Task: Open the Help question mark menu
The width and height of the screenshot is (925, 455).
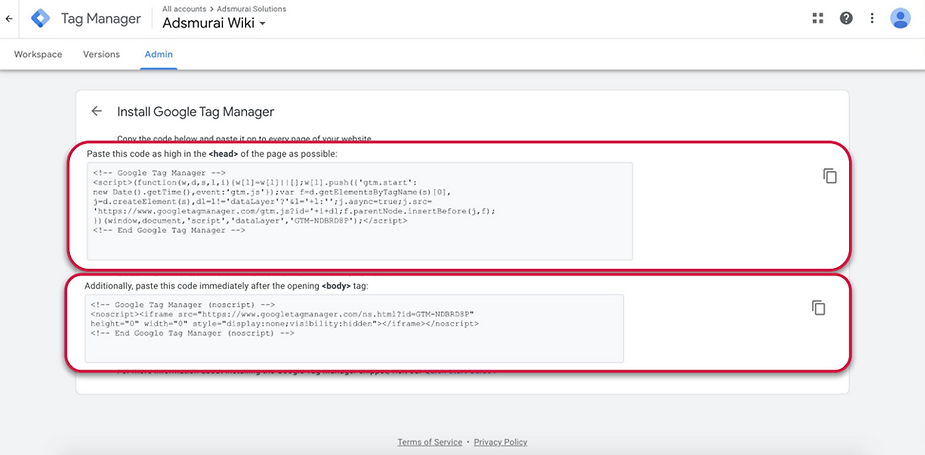Action: (846, 18)
